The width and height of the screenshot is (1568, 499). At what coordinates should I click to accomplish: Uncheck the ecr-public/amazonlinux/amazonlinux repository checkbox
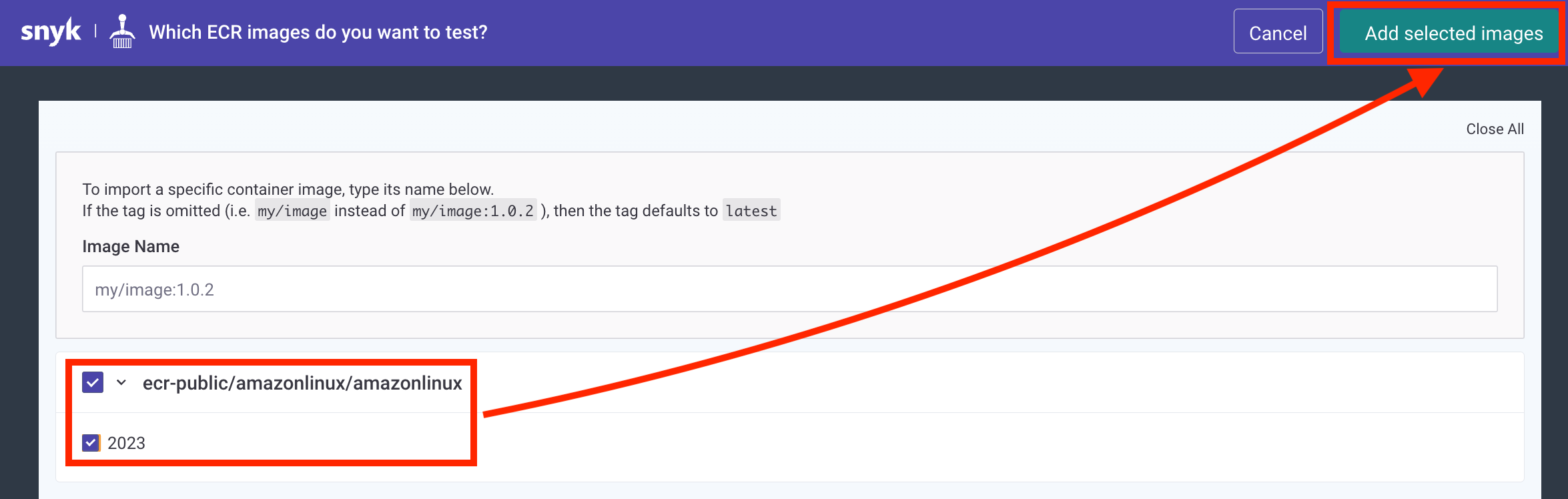(x=93, y=382)
